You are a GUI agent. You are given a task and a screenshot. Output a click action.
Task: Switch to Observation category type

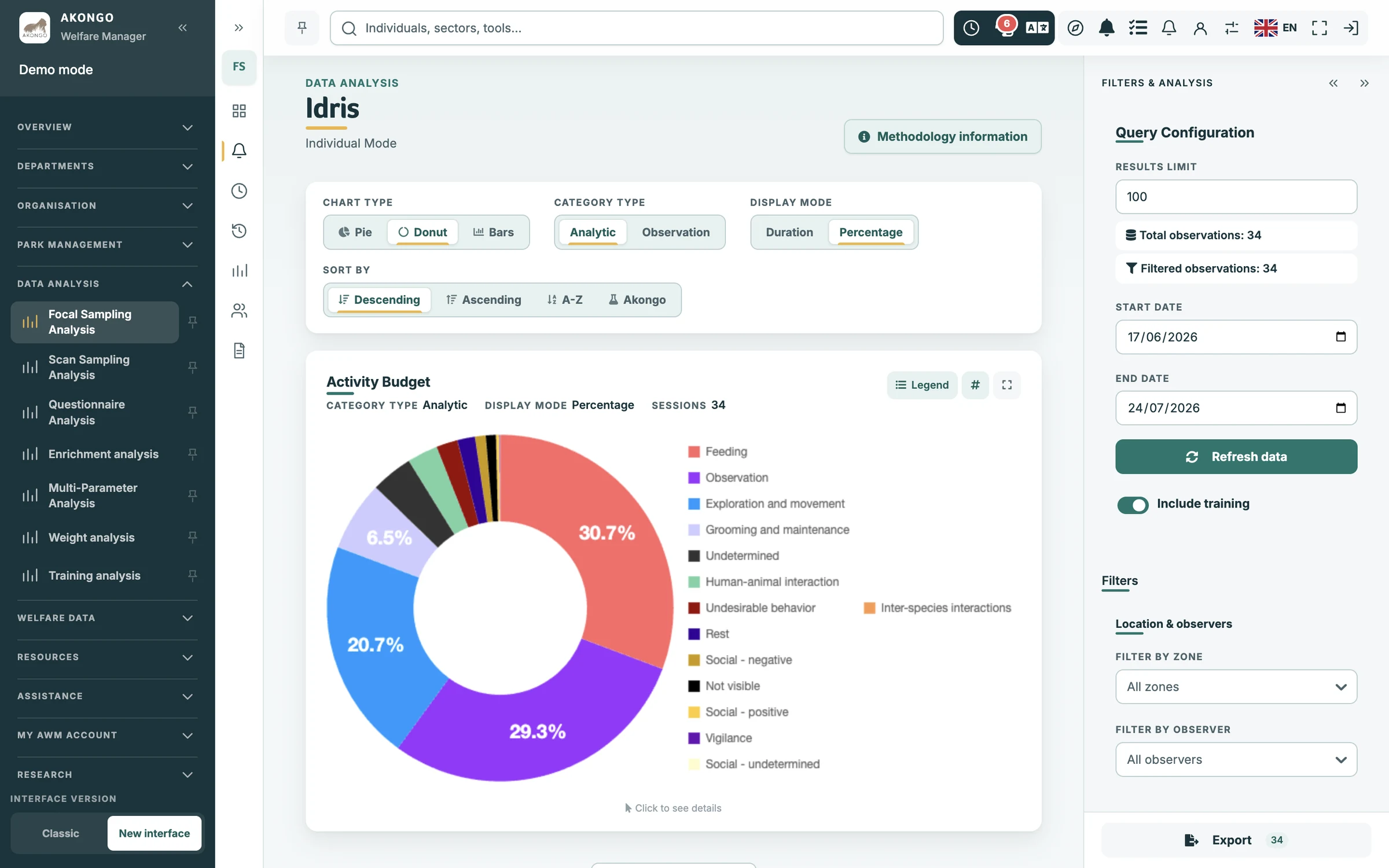(x=675, y=232)
